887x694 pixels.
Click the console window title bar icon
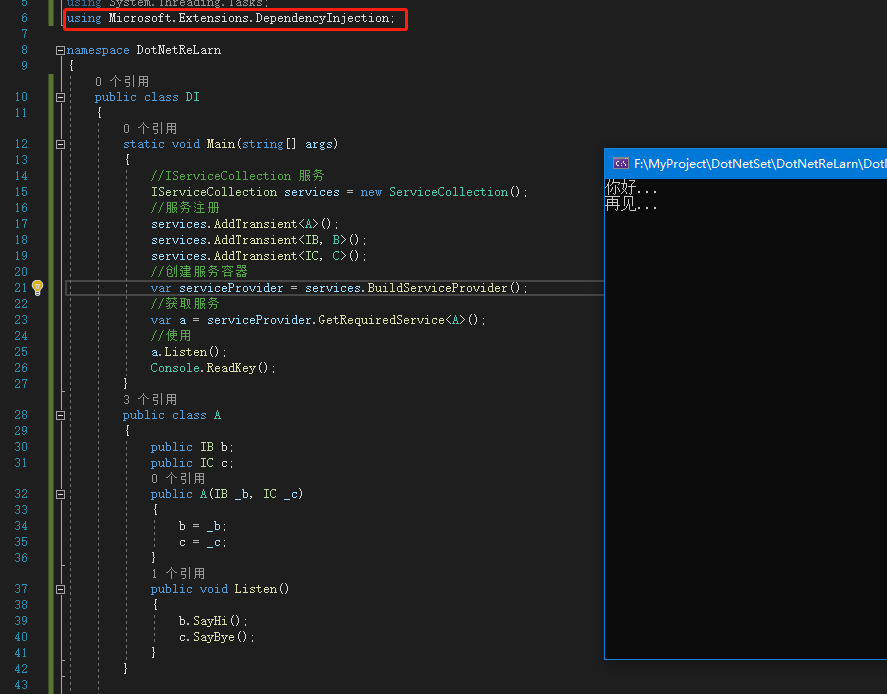tap(620, 163)
